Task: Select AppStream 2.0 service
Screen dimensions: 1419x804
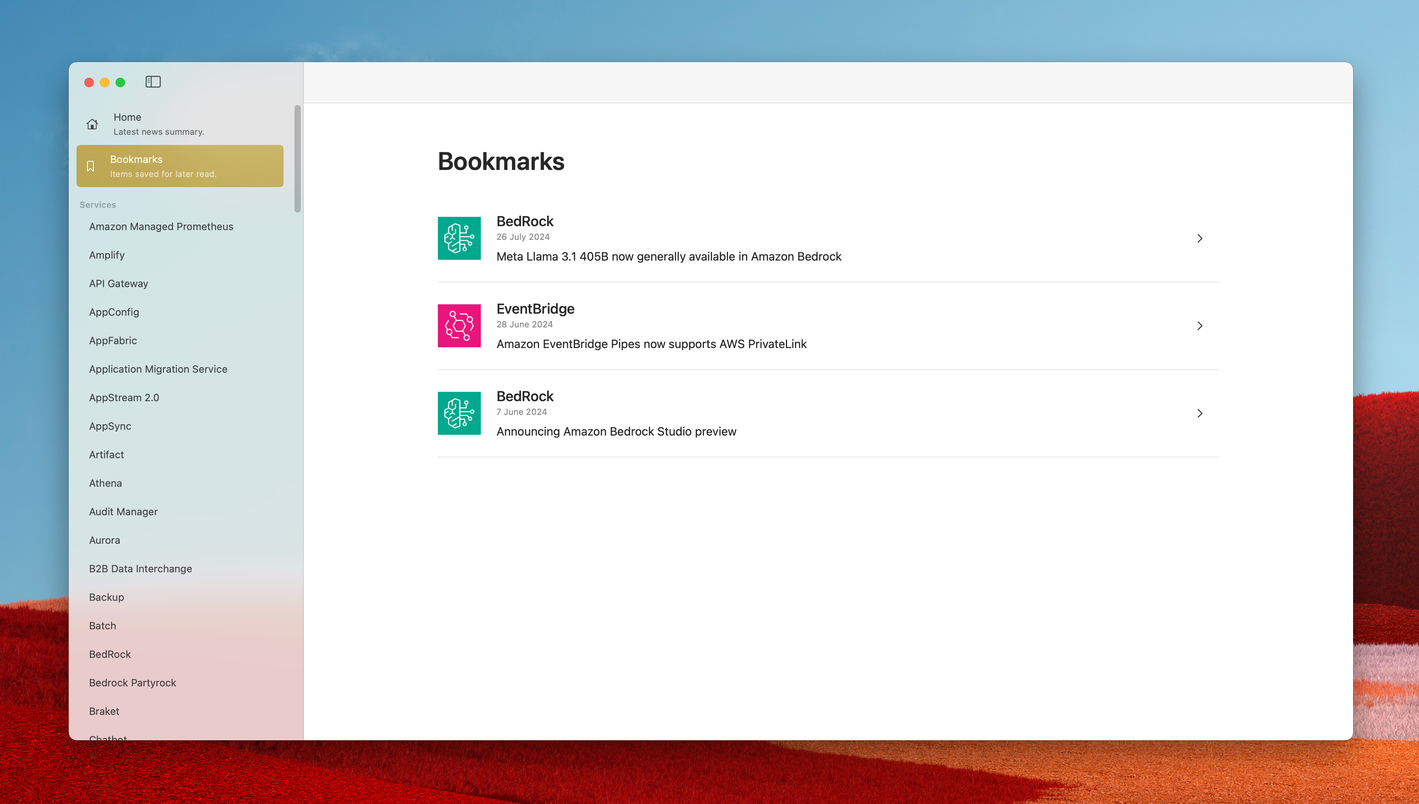Action: pyautogui.click(x=124, y=398)
